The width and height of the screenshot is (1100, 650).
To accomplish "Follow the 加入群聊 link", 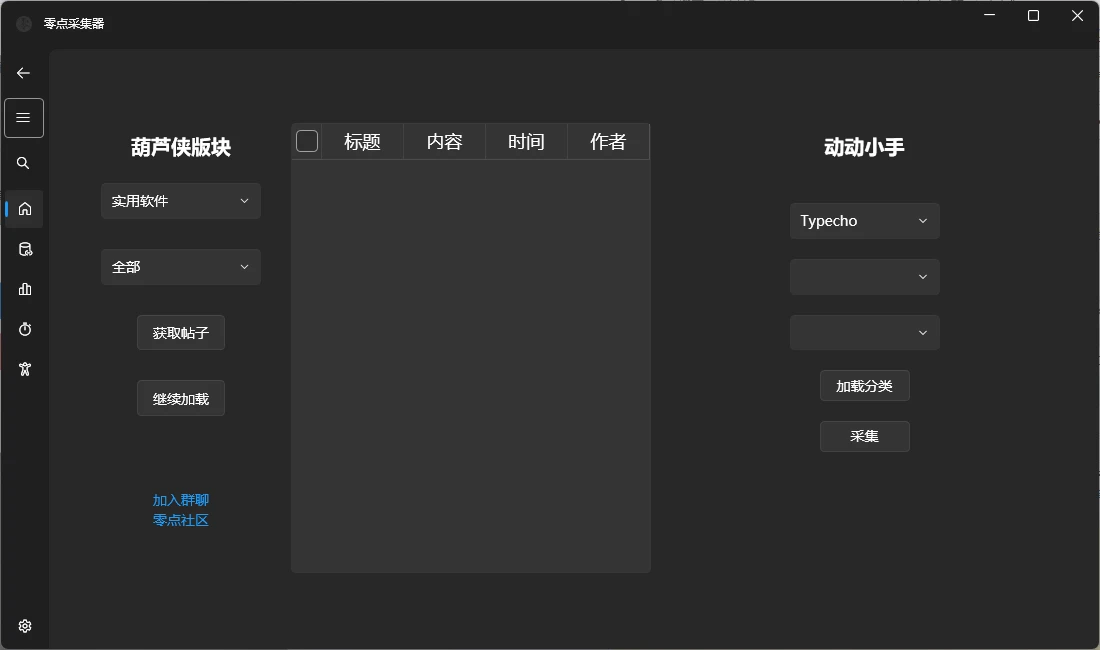I will (x=181, y=500).
